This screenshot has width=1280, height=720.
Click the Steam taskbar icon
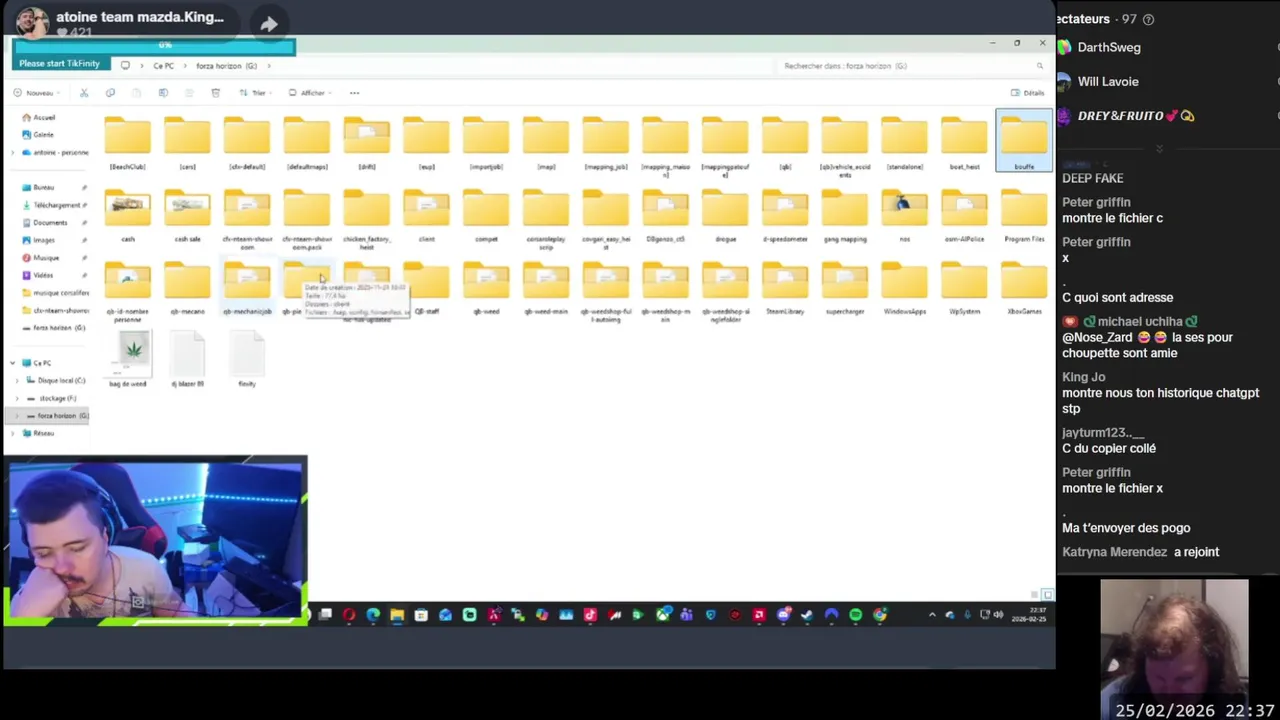click(x=807, y=615)
